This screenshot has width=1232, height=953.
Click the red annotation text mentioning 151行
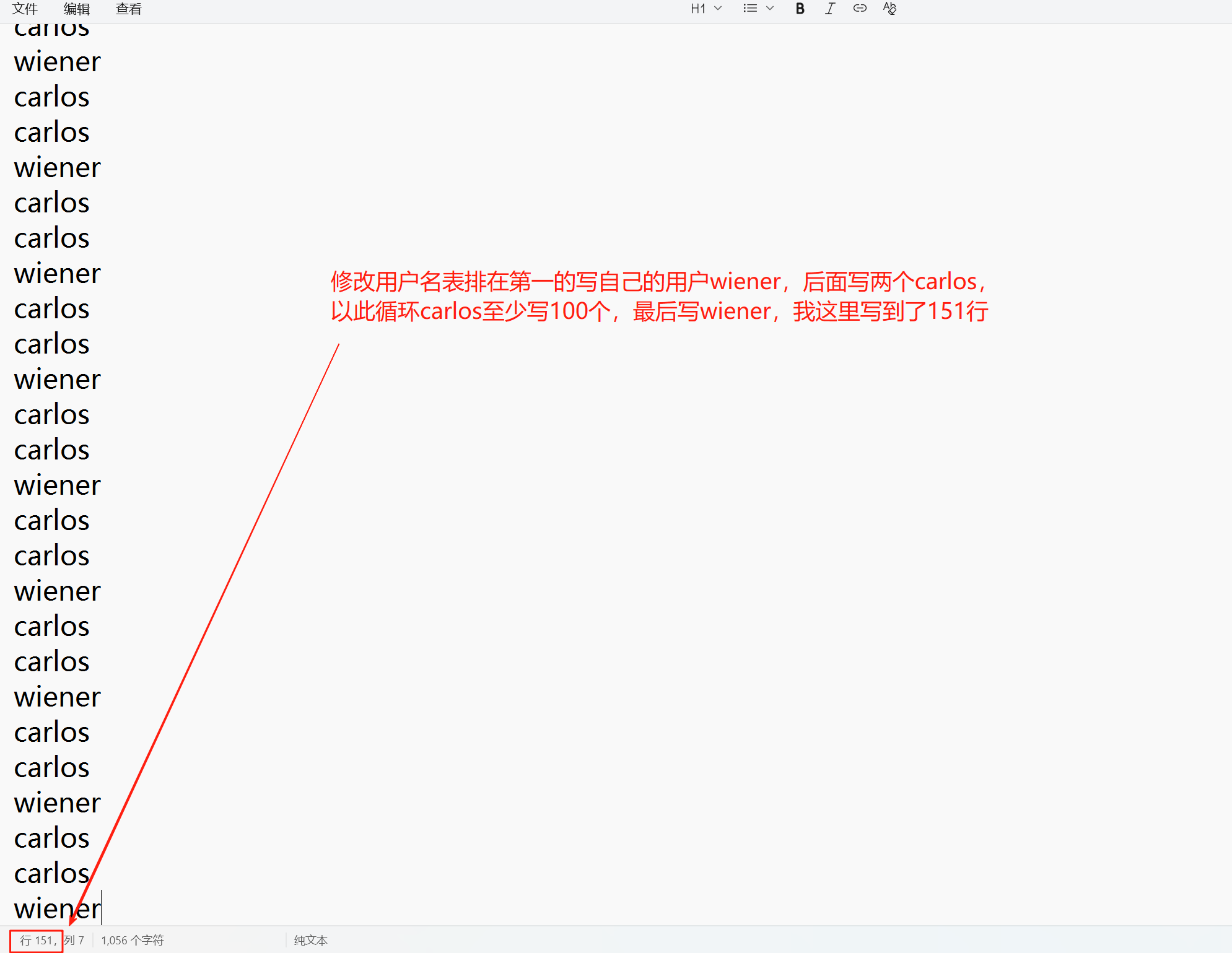659,311
